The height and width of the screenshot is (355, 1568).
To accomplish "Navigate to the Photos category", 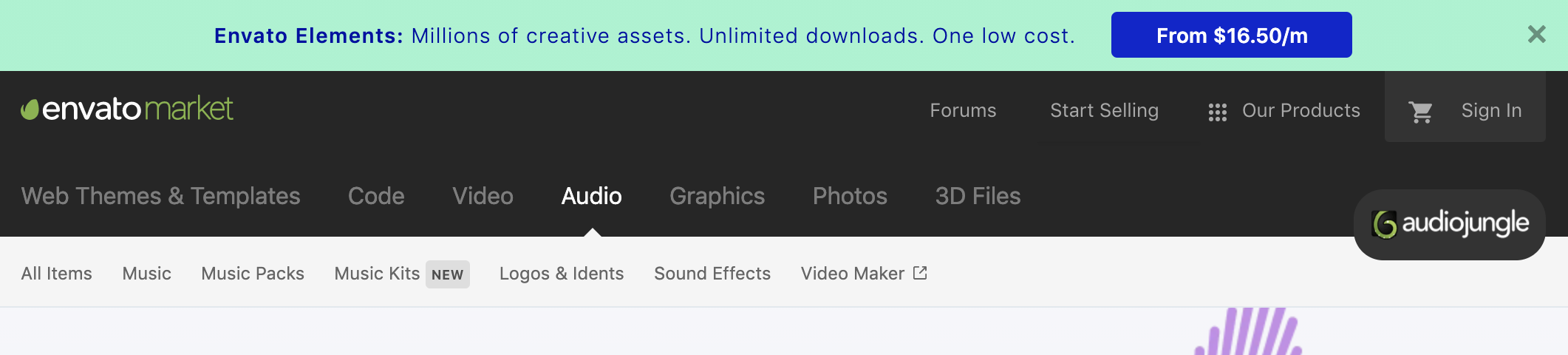I will coord(850,196).
